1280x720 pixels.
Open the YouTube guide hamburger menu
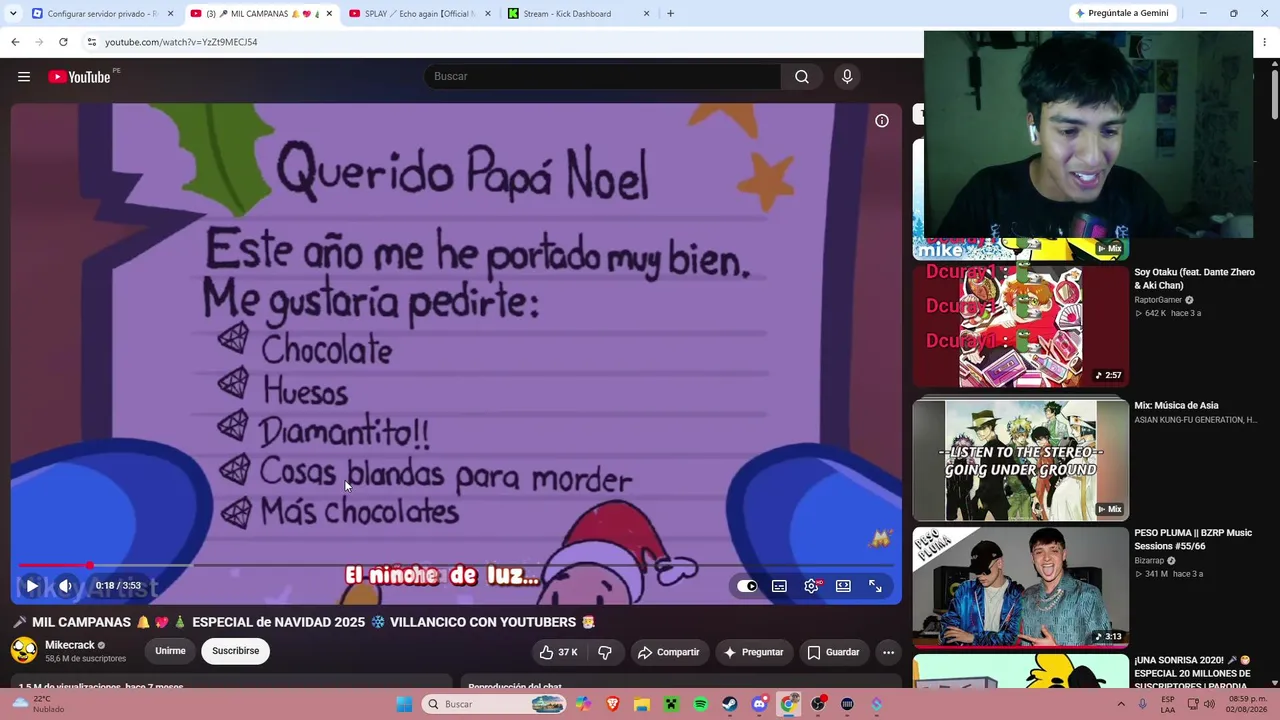click(24, 77)
